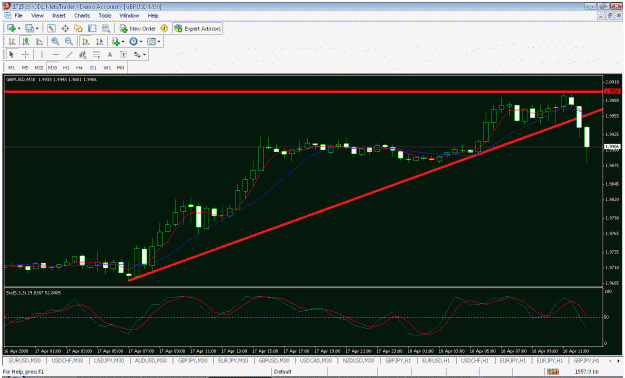
Task: Click the New Order button
Action: 138,28
